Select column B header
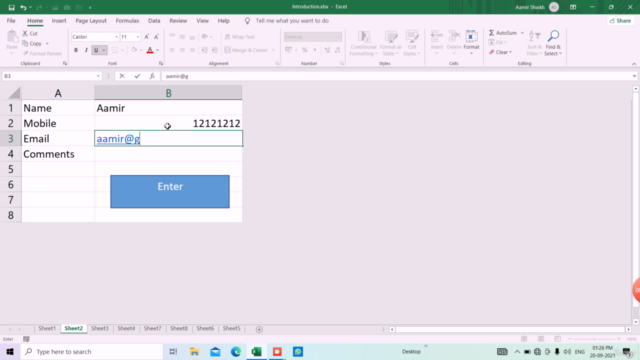Image resolution: width=640 pixels, height=360 pixels. (168, 93)
